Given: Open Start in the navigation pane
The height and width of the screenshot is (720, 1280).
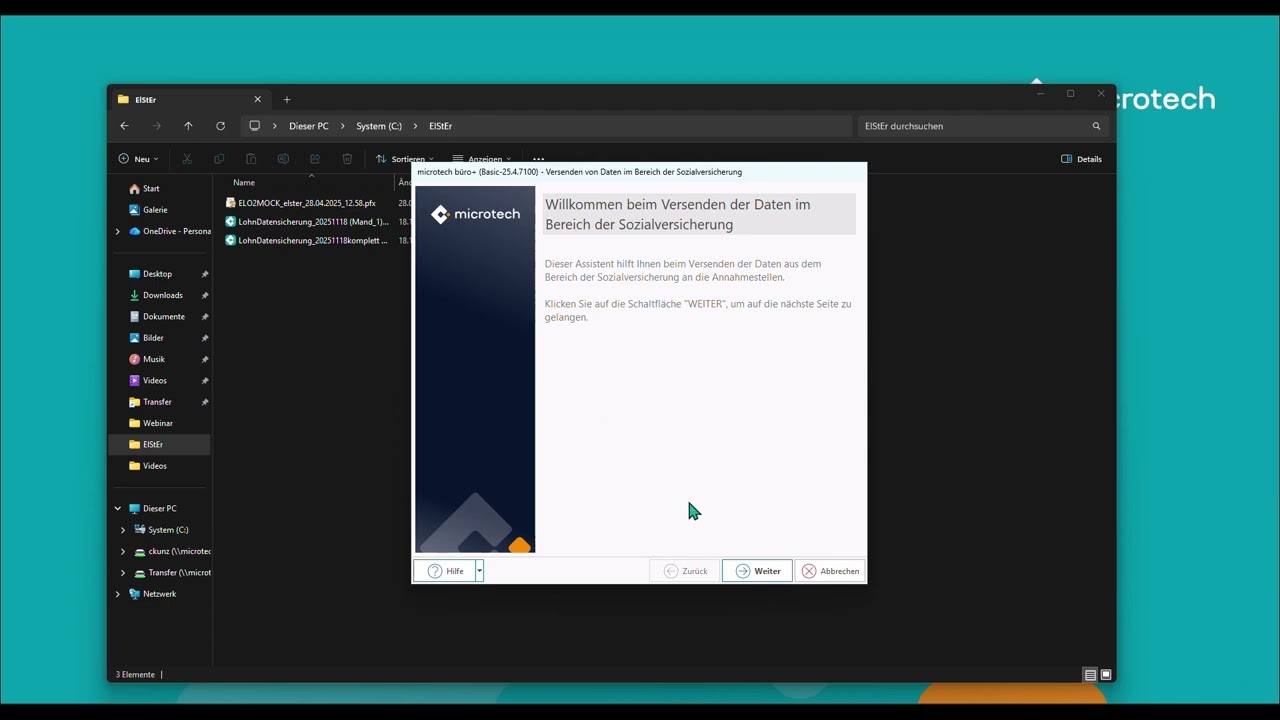Looking at the screenshot, I should (151, 188).
